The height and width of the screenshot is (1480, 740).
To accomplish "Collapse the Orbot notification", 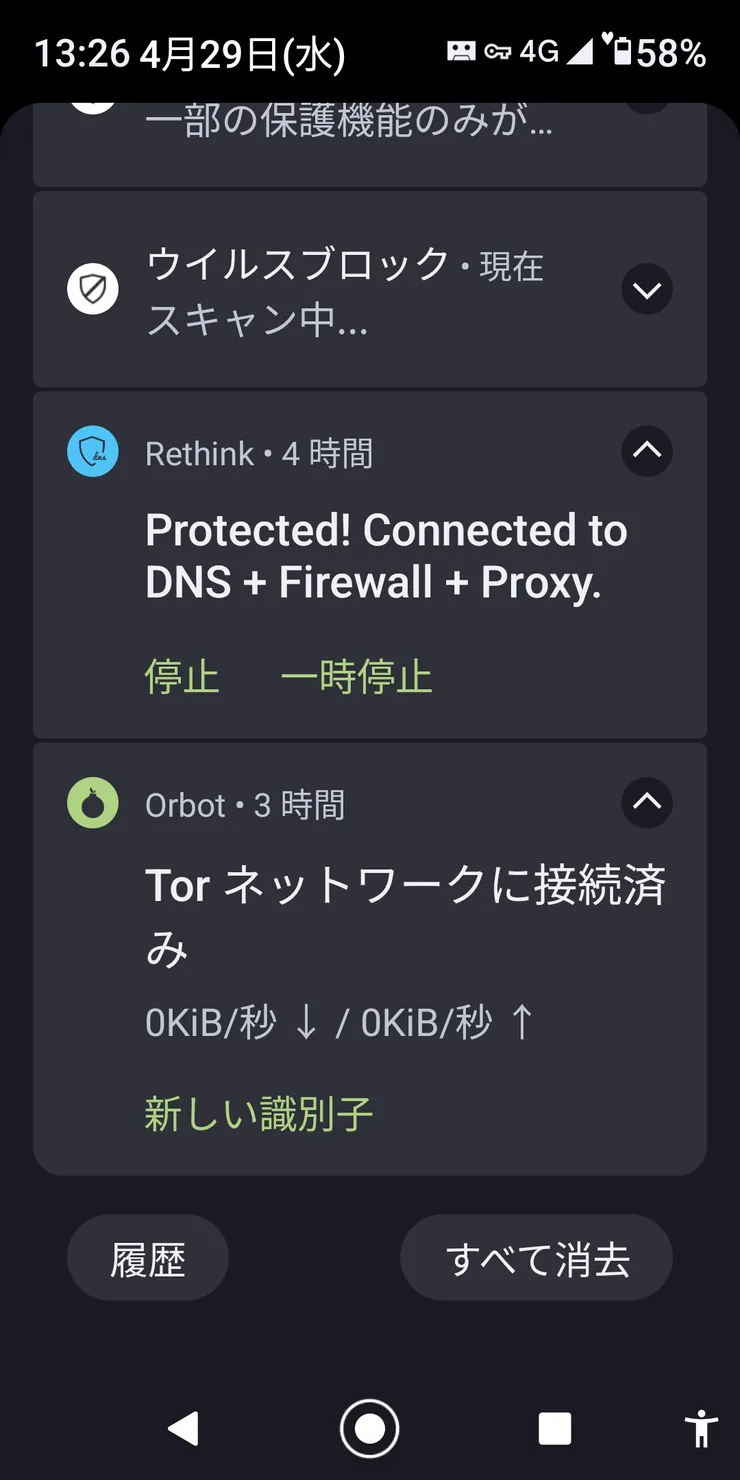I will (x=647, y=802).
